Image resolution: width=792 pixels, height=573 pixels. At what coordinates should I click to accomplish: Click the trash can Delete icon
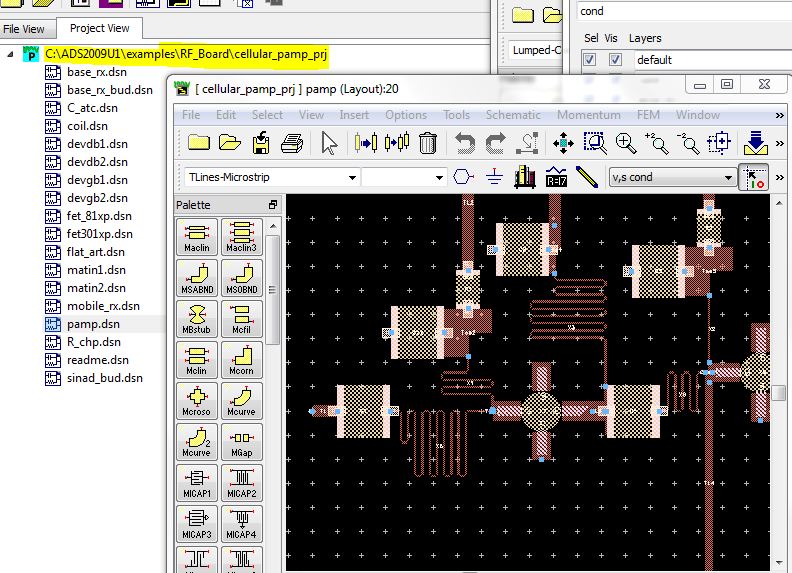tap(428, 144)
